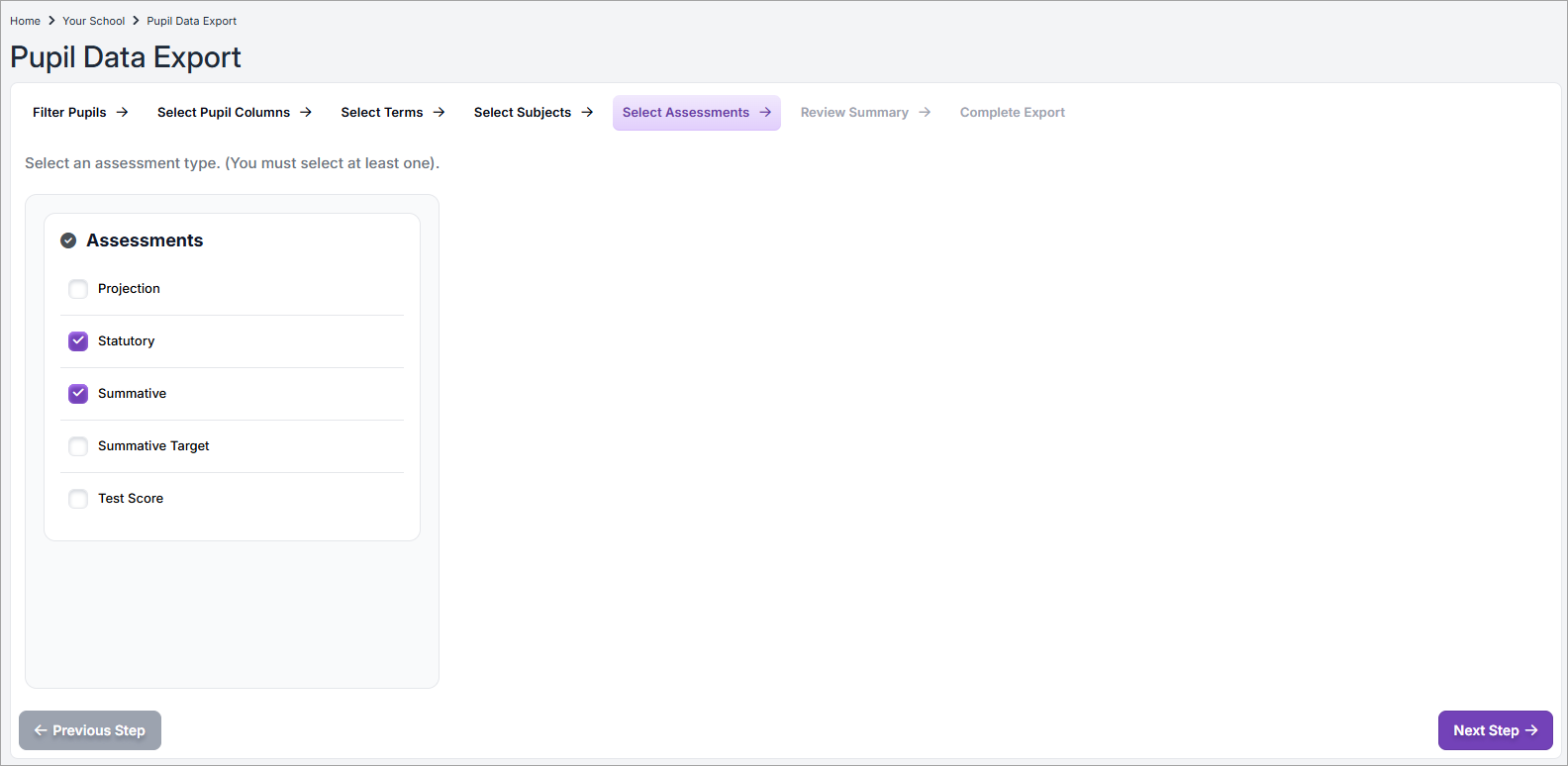
Task: Go to the Filter Pupils step
Action: coord(69,113)
